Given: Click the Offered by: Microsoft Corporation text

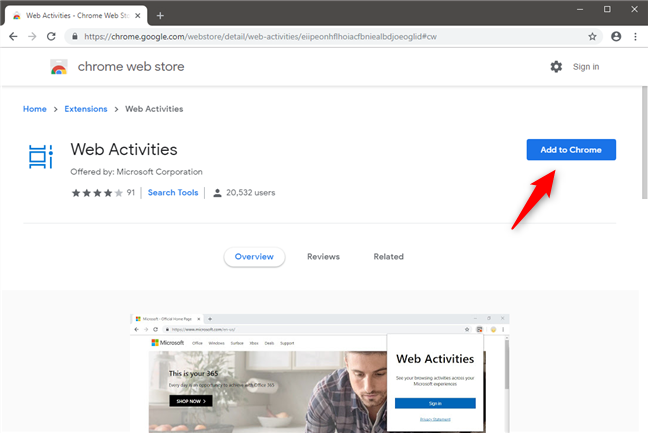Looking at the screenshot, I should [136, 172].
